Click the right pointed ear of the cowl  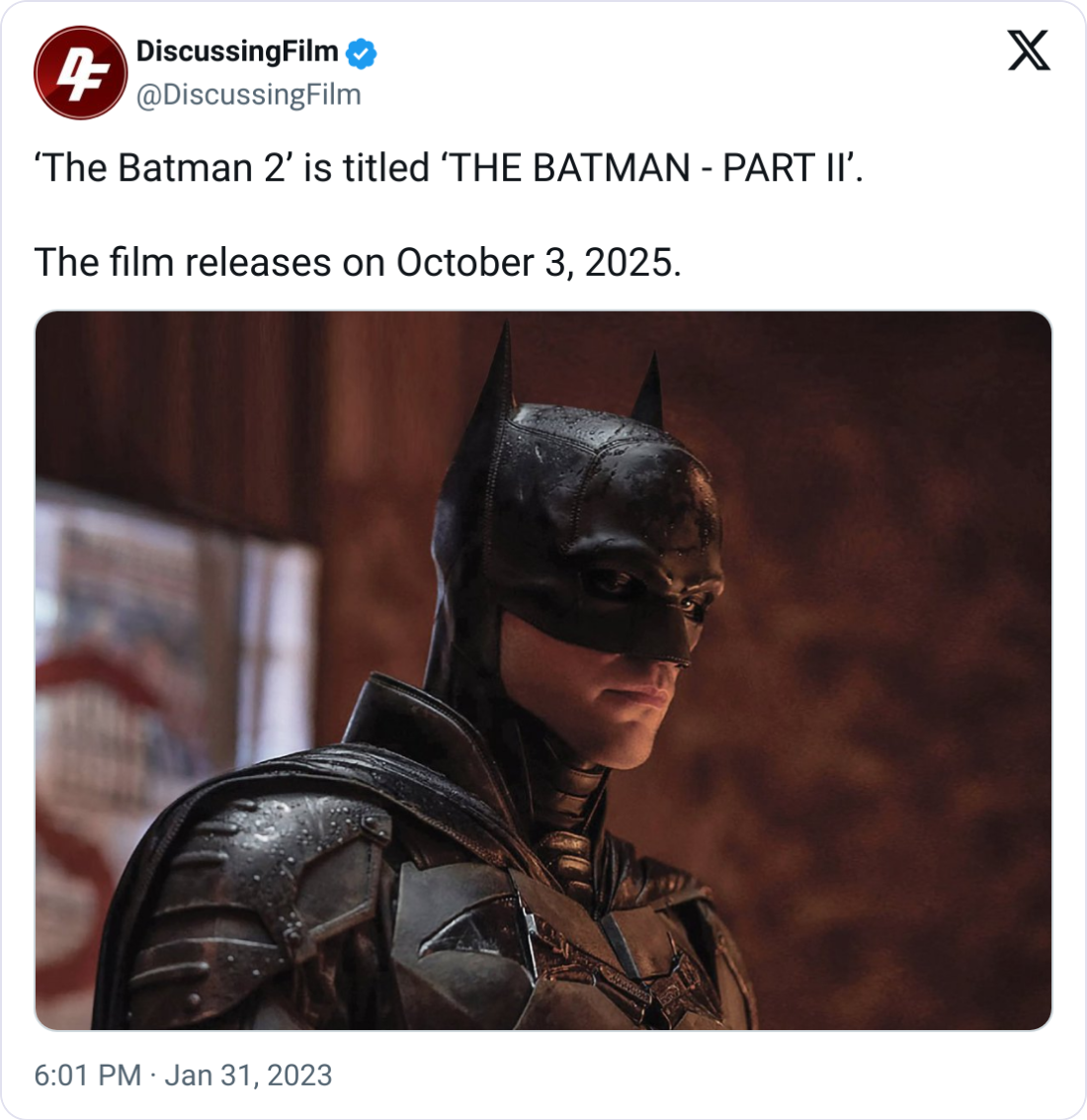coord(649,390)
